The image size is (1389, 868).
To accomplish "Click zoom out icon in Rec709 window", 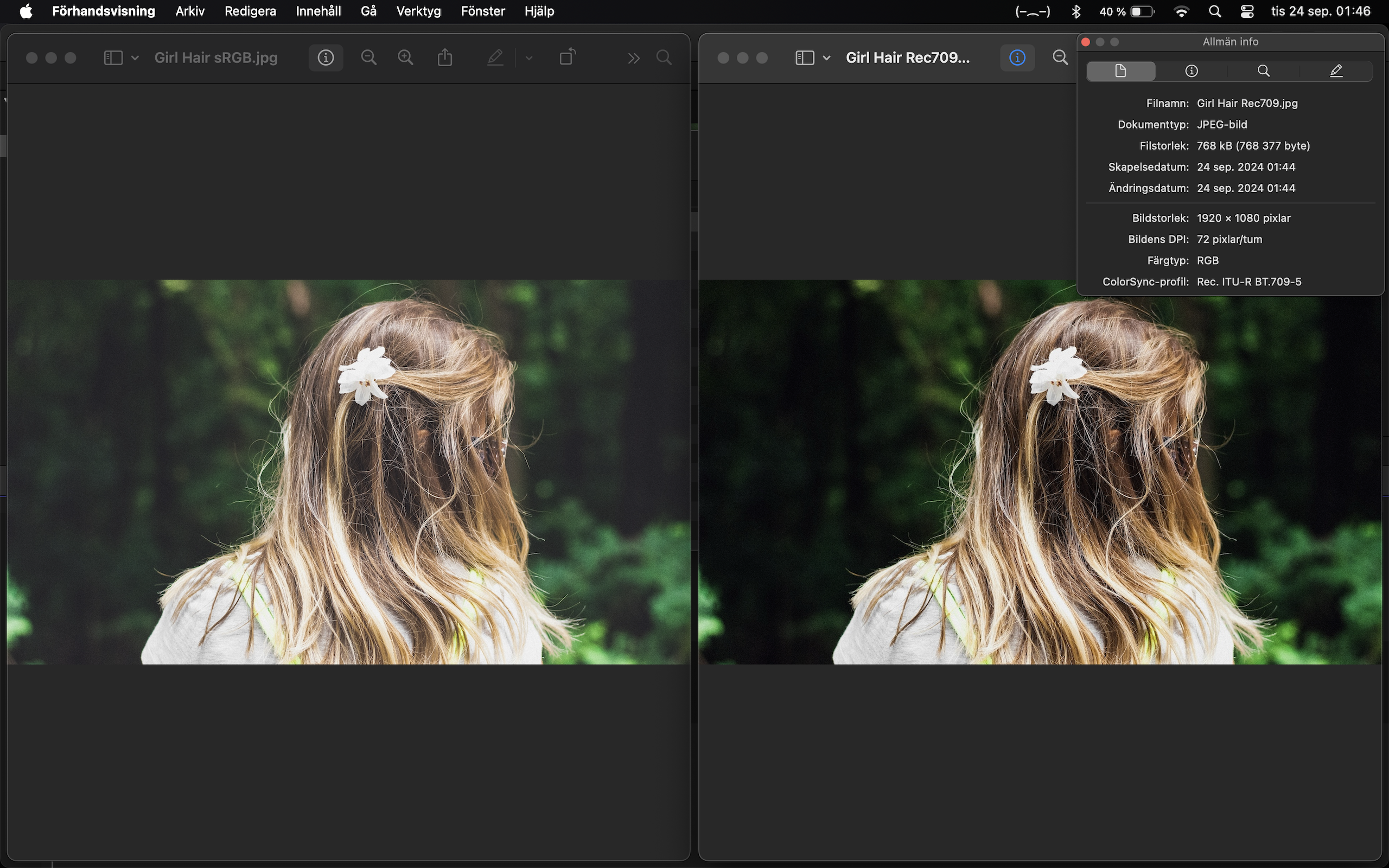I will [1060, 58].
